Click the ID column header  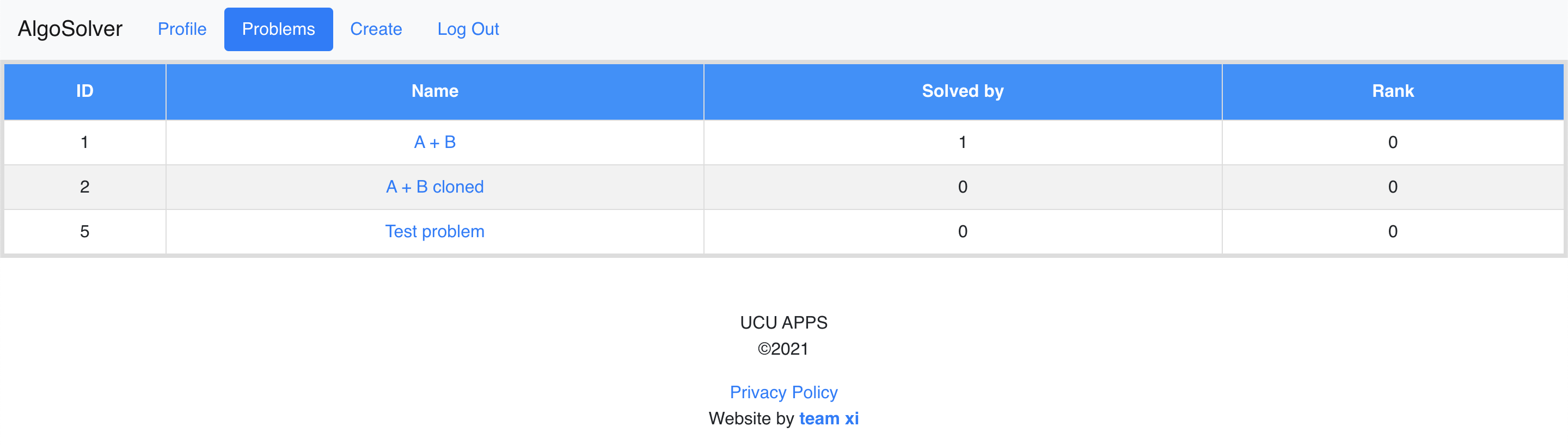(x=84, y=91)
